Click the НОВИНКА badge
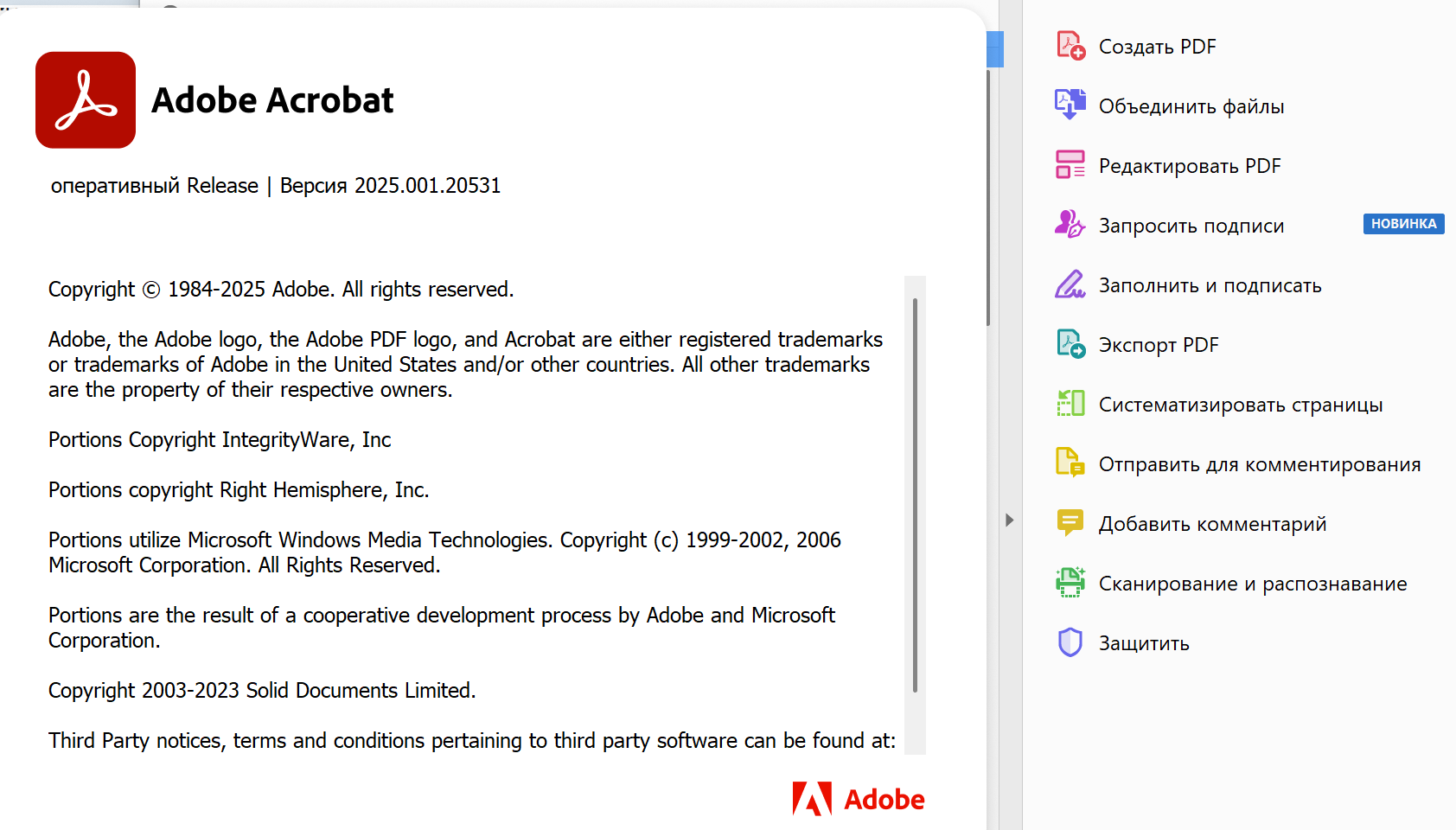 tap(1403, 224)
